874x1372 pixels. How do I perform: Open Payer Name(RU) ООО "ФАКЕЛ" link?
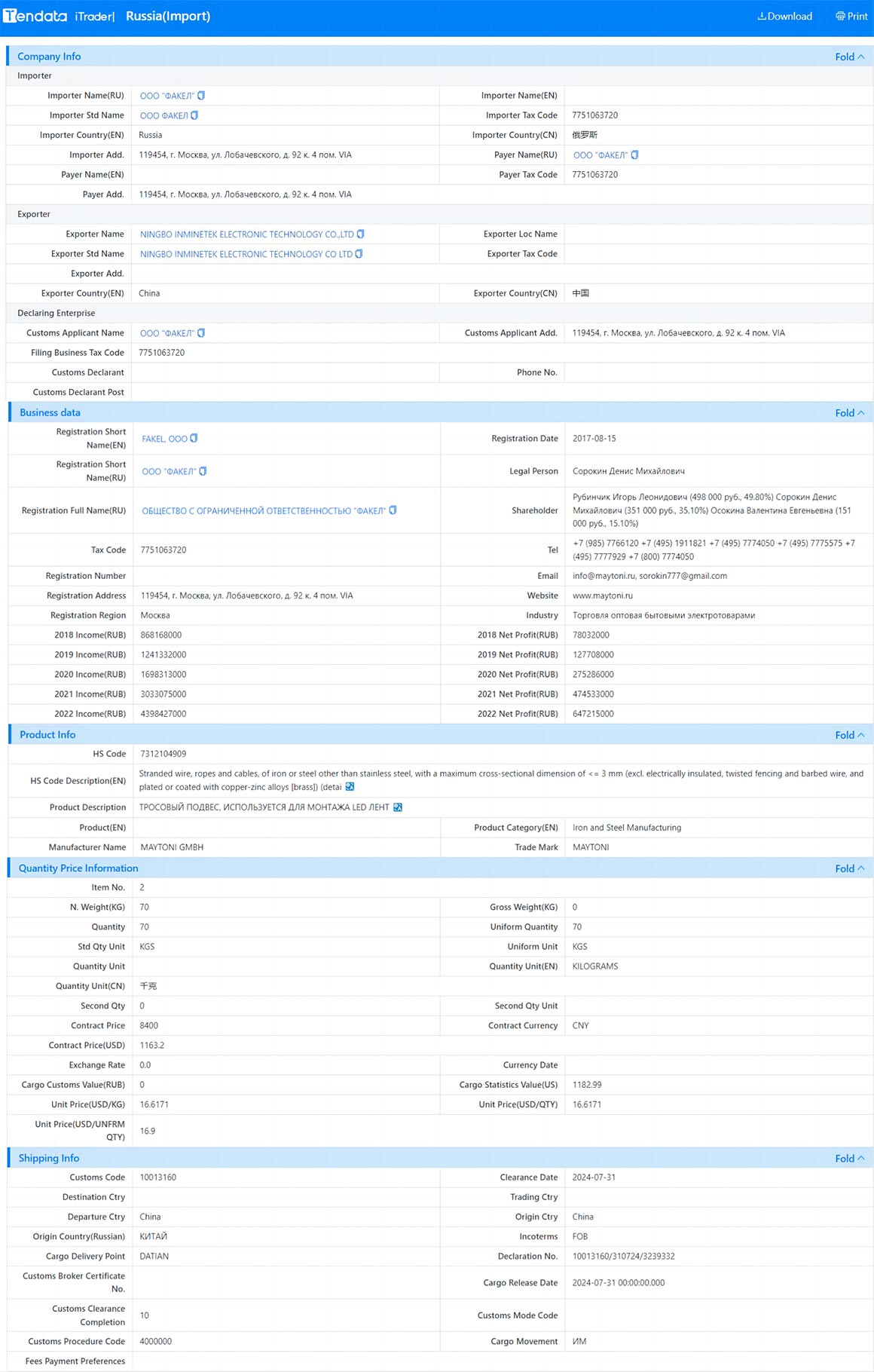tap(600, 155)
